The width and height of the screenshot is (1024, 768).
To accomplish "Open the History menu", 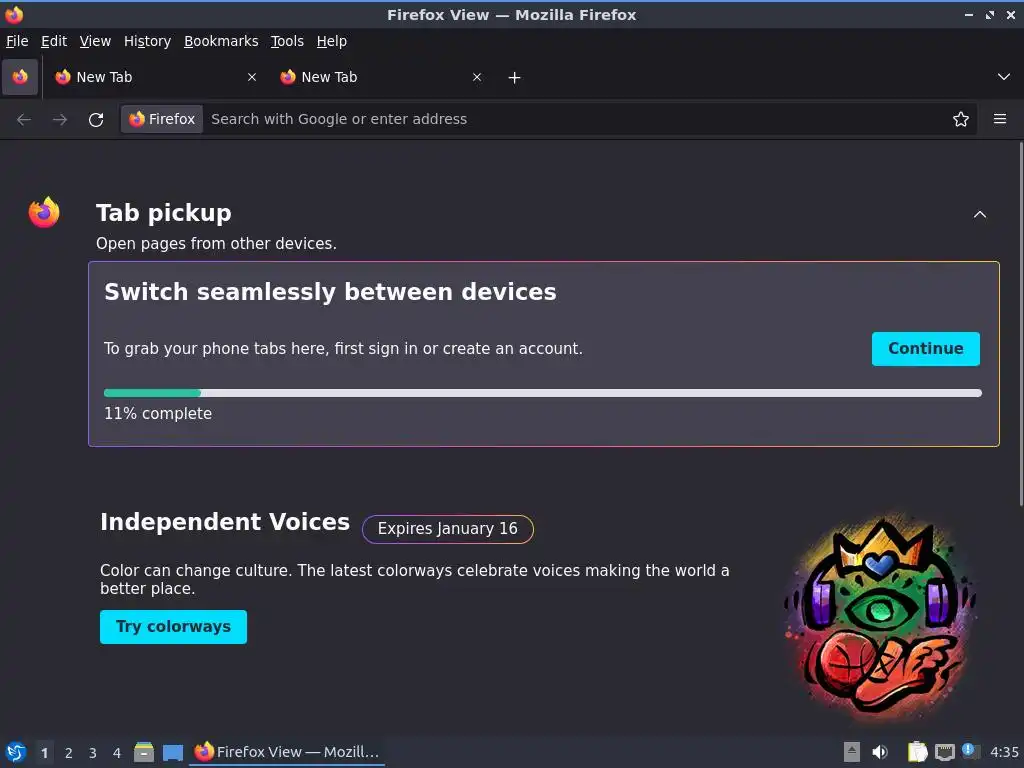I will (x=148, y=41).
